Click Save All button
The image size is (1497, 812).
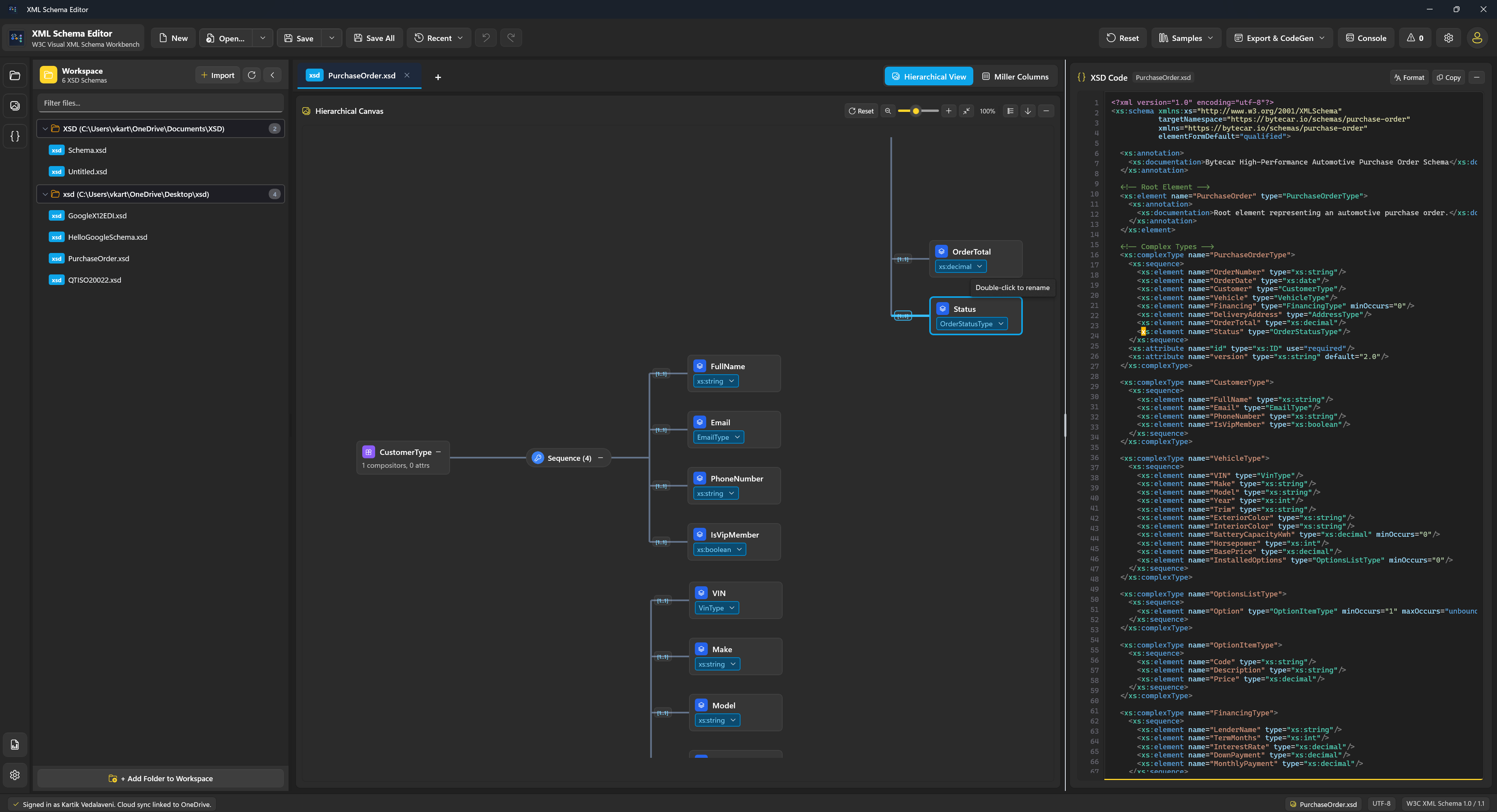(x=374, y=38)
